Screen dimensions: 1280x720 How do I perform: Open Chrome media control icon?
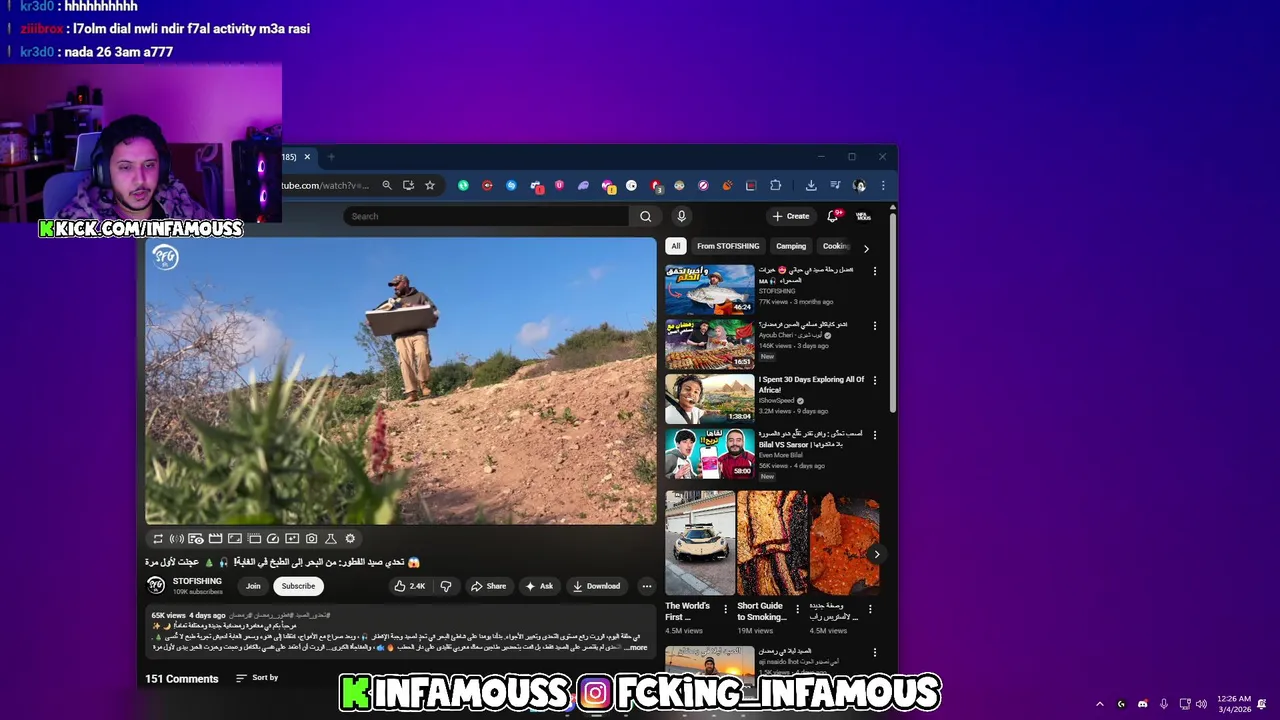835,185
